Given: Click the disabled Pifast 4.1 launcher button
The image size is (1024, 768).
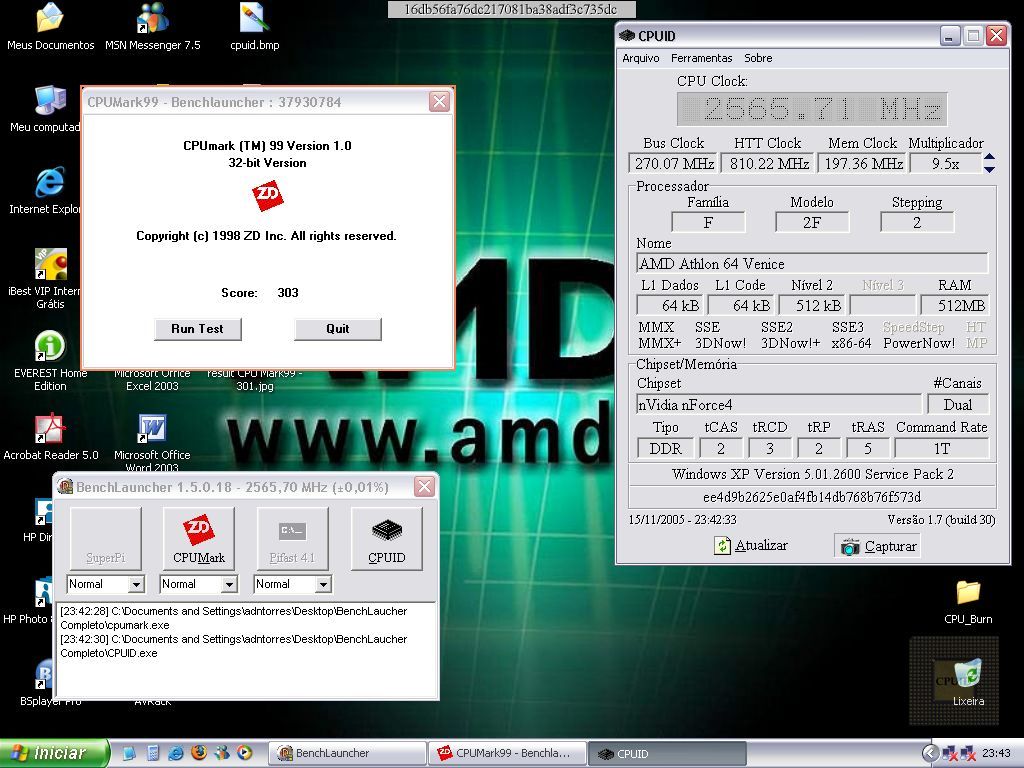Looking at the screenshot, I should [292, 539].
